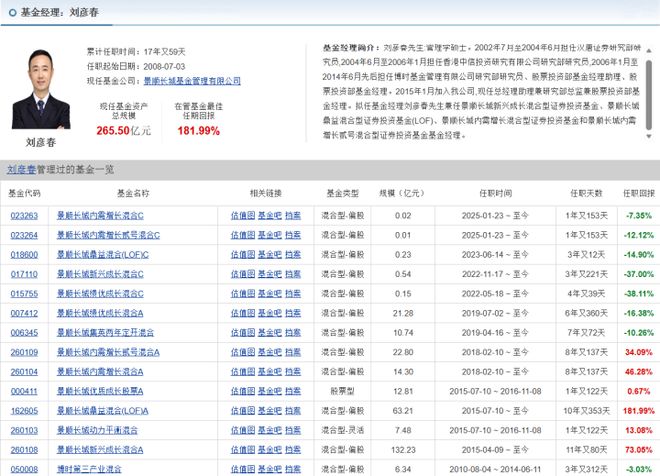Open 基金吧 for fund 000411
Image resolution: width=660 pixels, height=476 pixels.
tap(270, 391)
